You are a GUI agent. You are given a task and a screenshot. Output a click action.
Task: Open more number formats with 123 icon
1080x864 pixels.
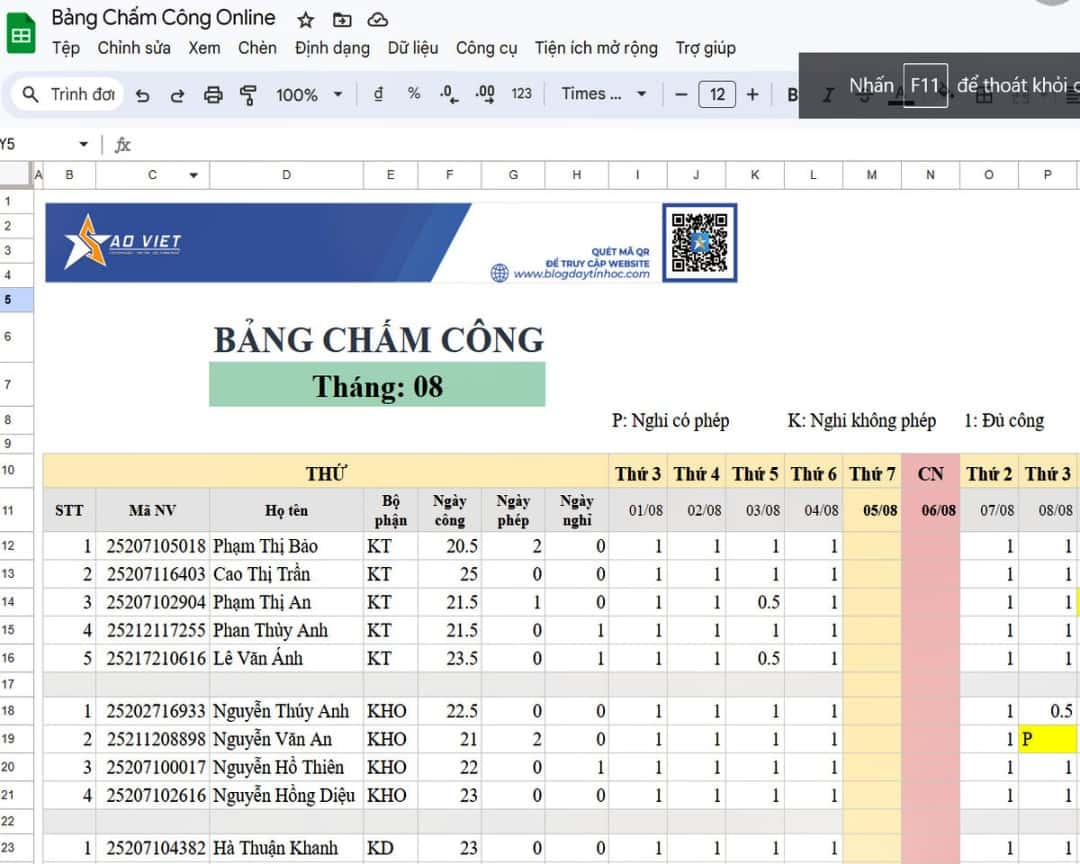tap(522, 93)
